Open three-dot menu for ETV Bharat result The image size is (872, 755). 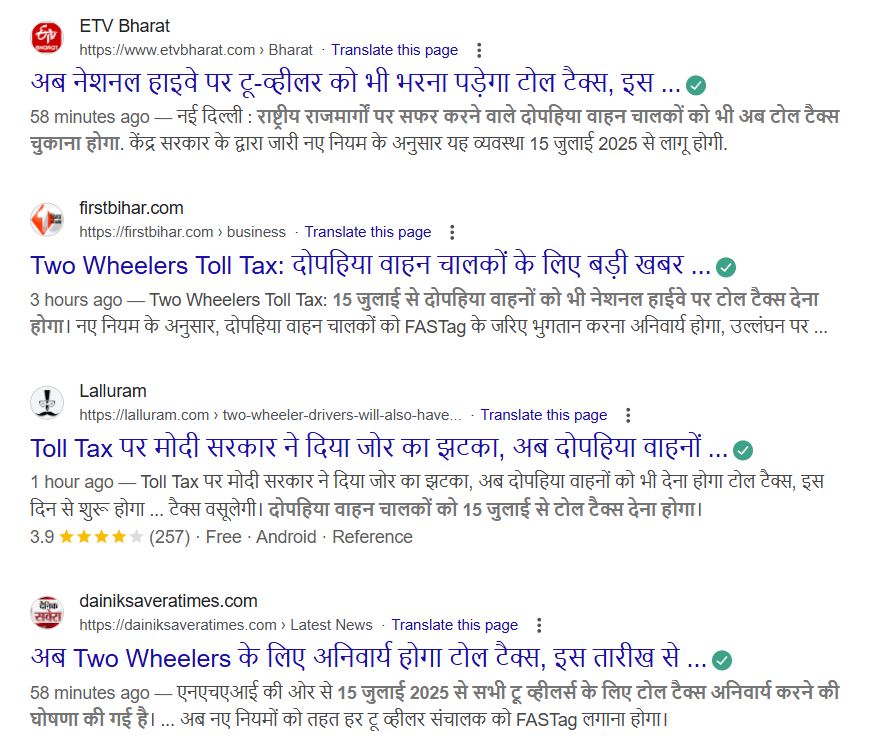[x=479, y=50]
